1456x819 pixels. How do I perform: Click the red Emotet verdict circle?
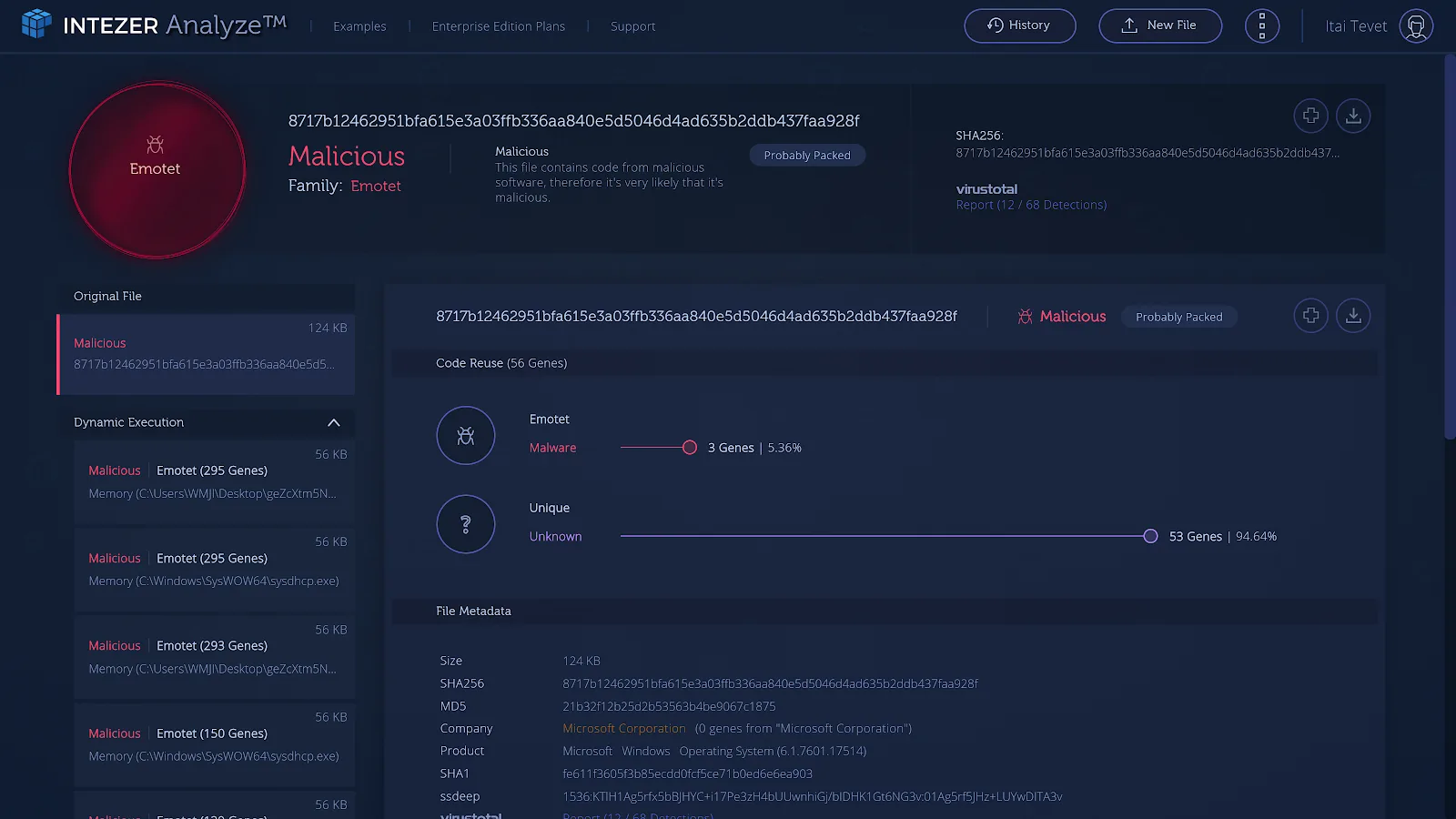pyautogui.click(x=157, y=170)
